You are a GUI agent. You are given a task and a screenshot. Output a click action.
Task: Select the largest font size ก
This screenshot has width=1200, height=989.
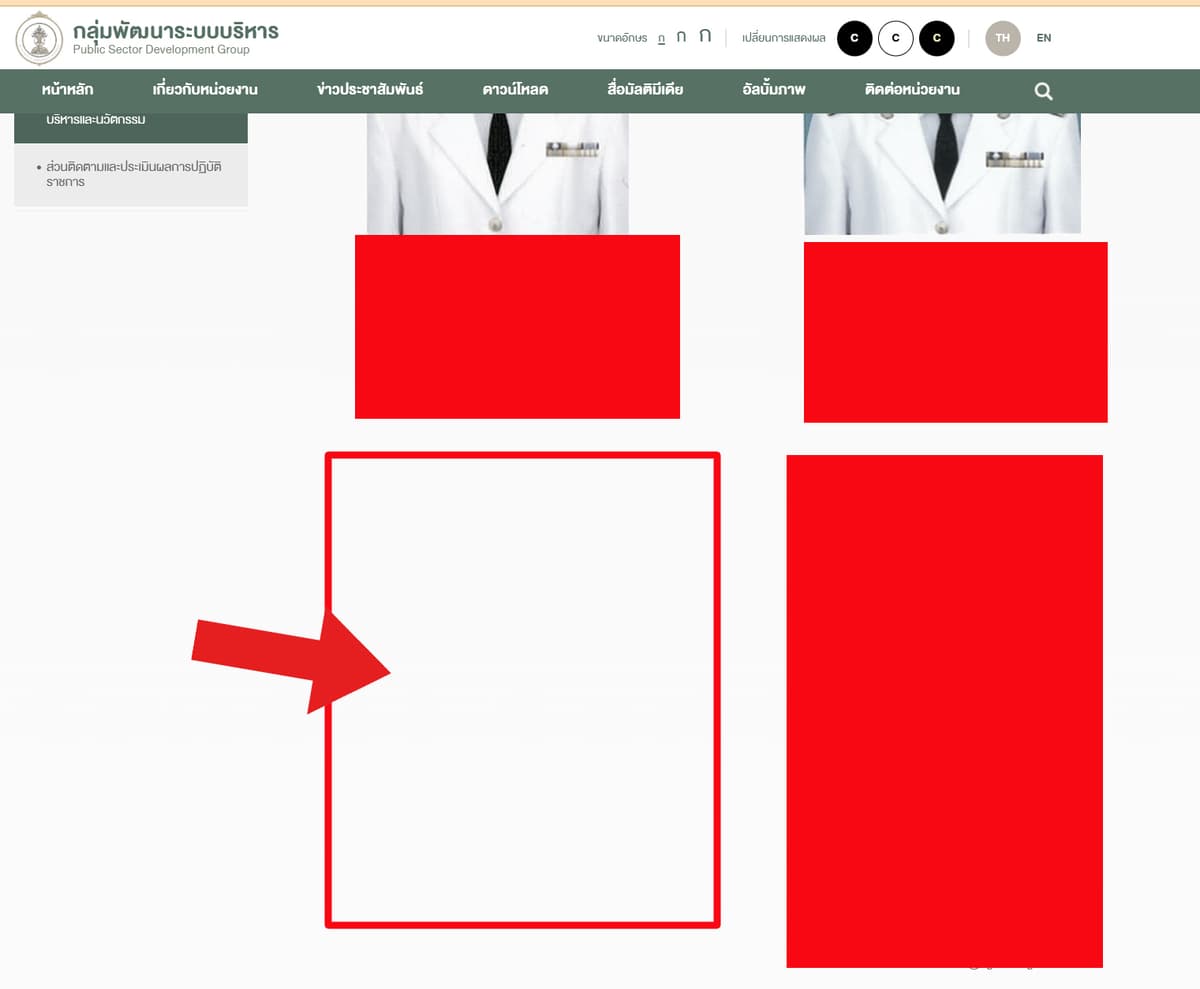point(705,36)
